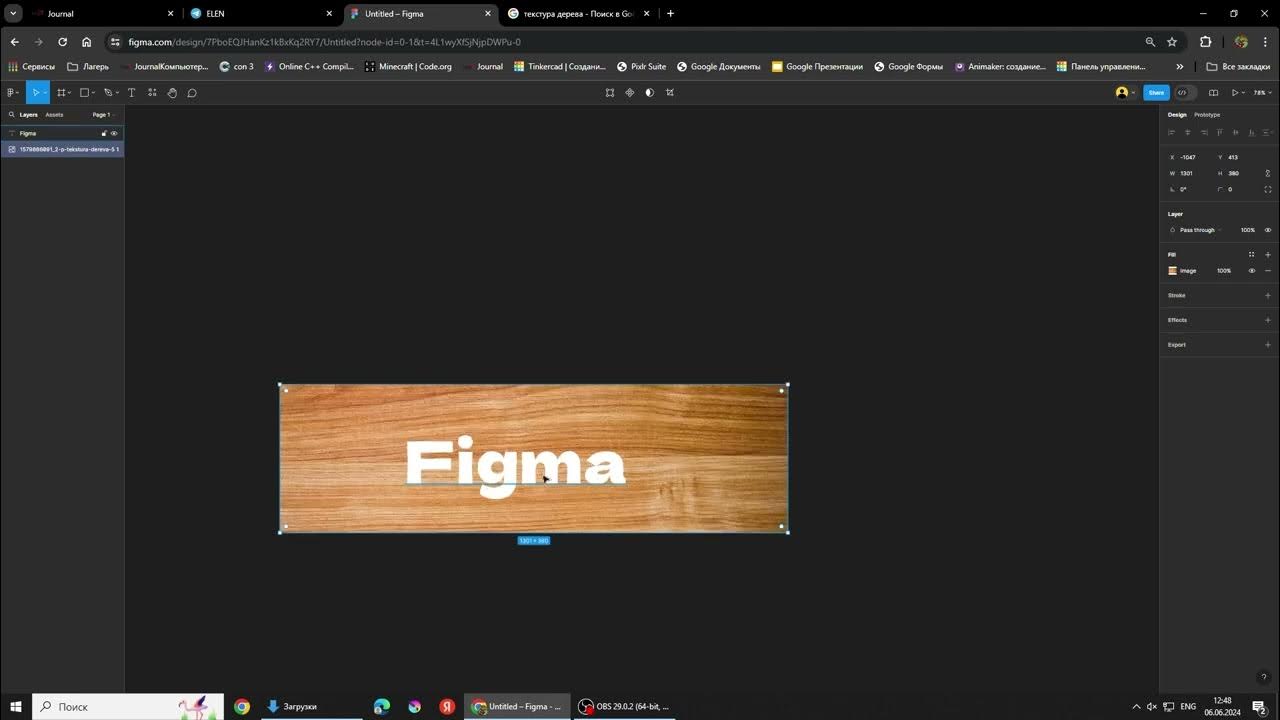Toggle layer visibility eye in Layer section

coord(1268,230)
